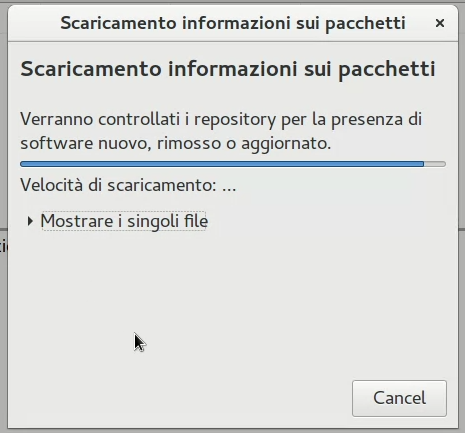This screenshot has width=465, height=433.
Task: Click the 'Mostrare i singoli file' label
Action: (x=124, y=221)
